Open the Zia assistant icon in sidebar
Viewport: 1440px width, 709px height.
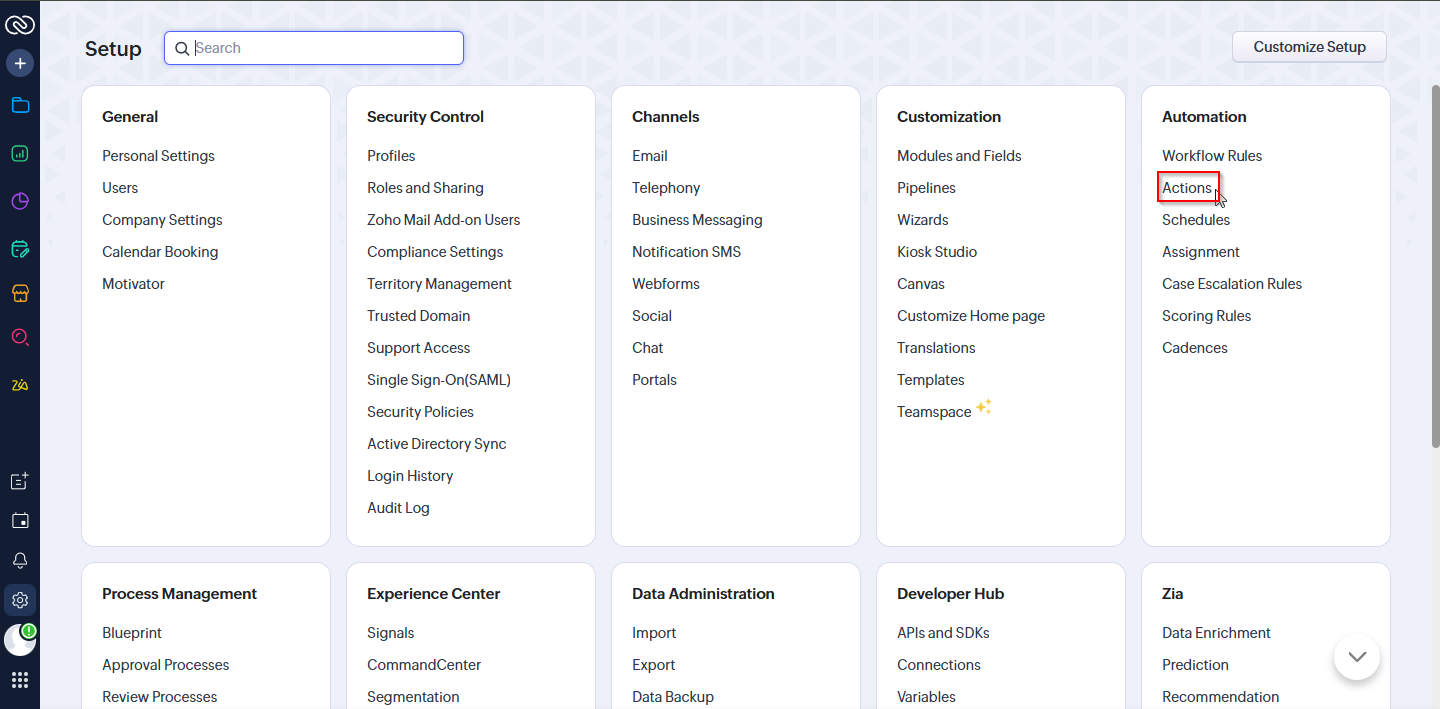[x=20, y=385]
